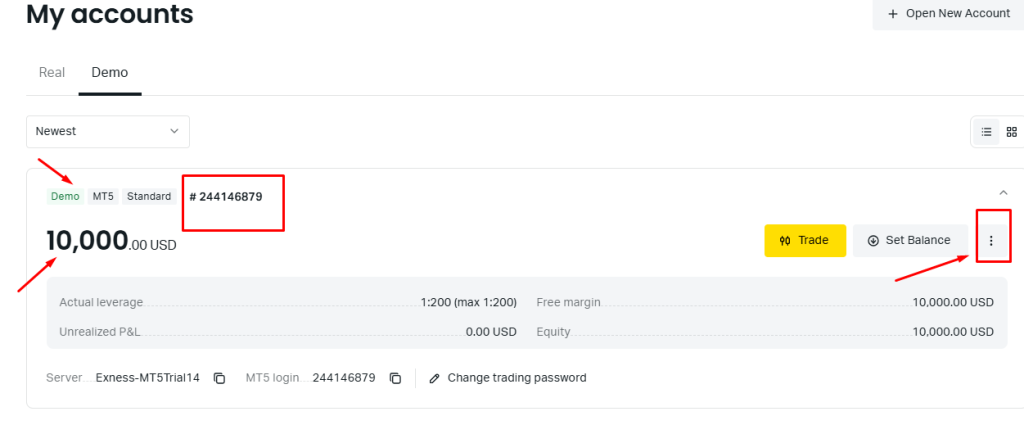Click Open New Account button
This screenshot has height=425, width=1024.
click(948, 13)
